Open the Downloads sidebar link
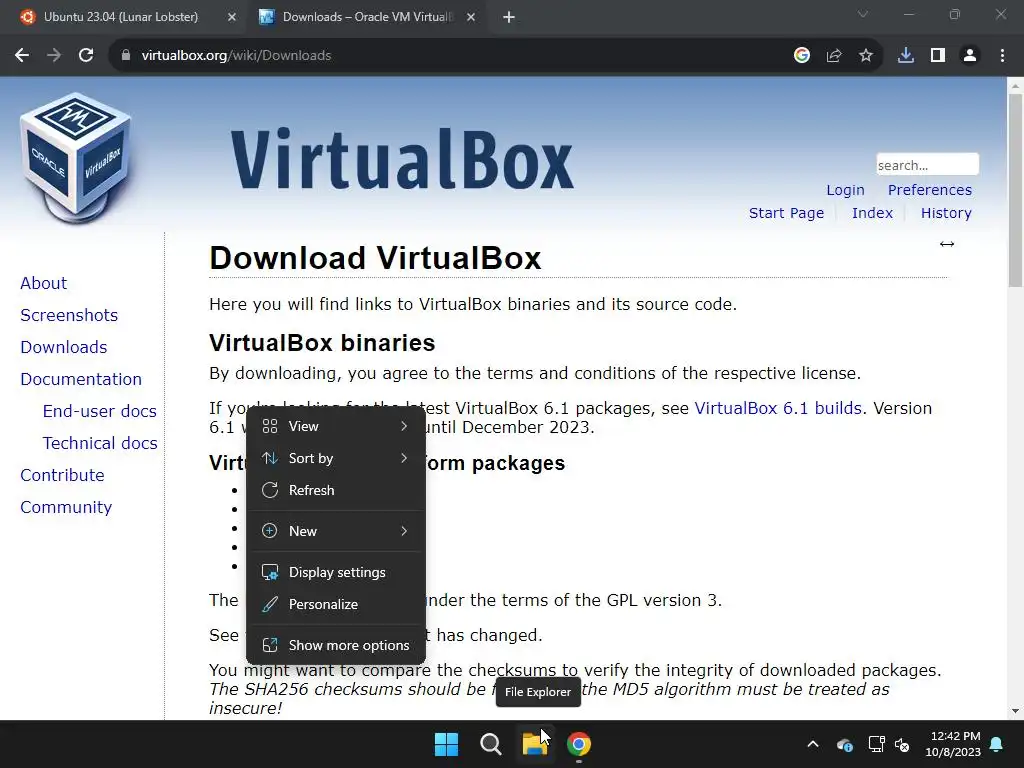Image resolution: width=1024 pixels, height=768 pixels. 63,347
